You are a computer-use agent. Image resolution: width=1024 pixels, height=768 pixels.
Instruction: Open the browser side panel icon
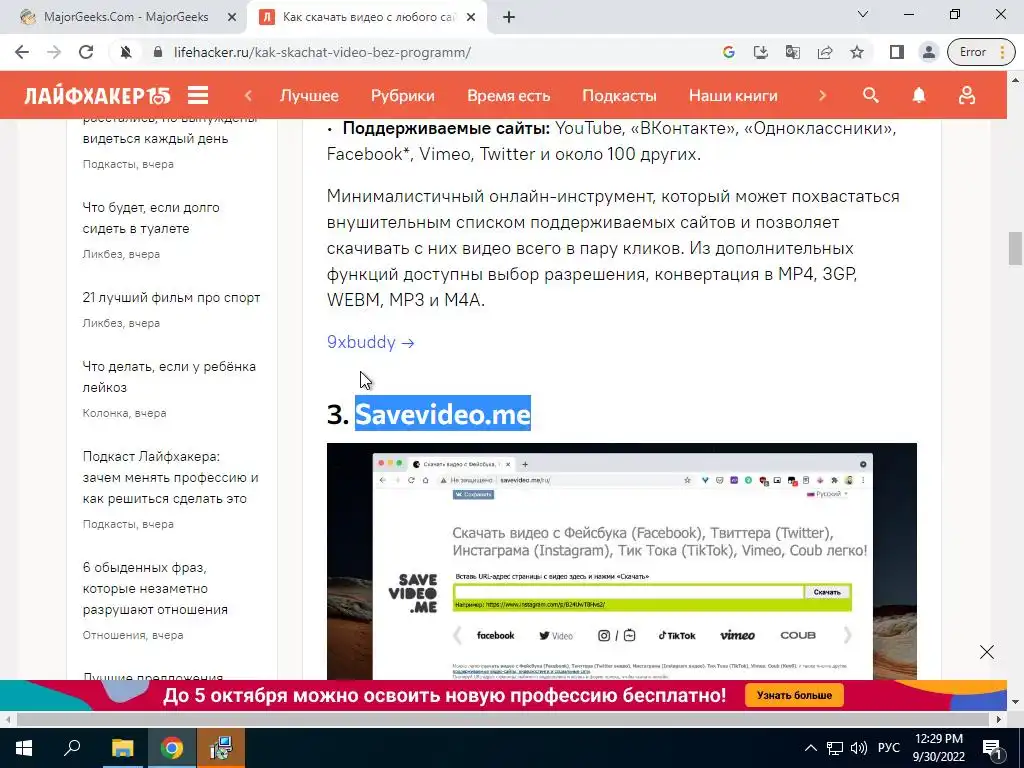click(897, 52)
